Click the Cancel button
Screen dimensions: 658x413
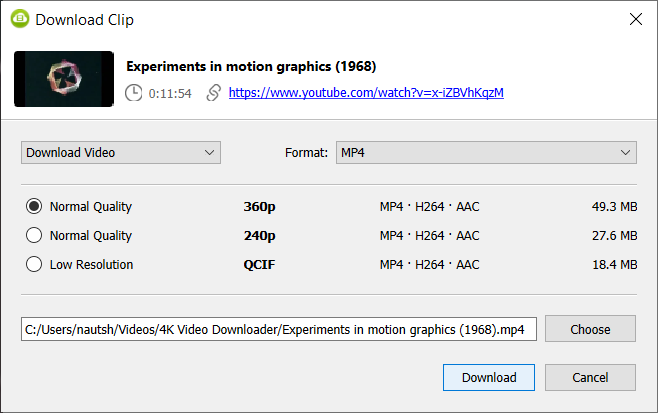pyautogui.click(x=590, y=377)
